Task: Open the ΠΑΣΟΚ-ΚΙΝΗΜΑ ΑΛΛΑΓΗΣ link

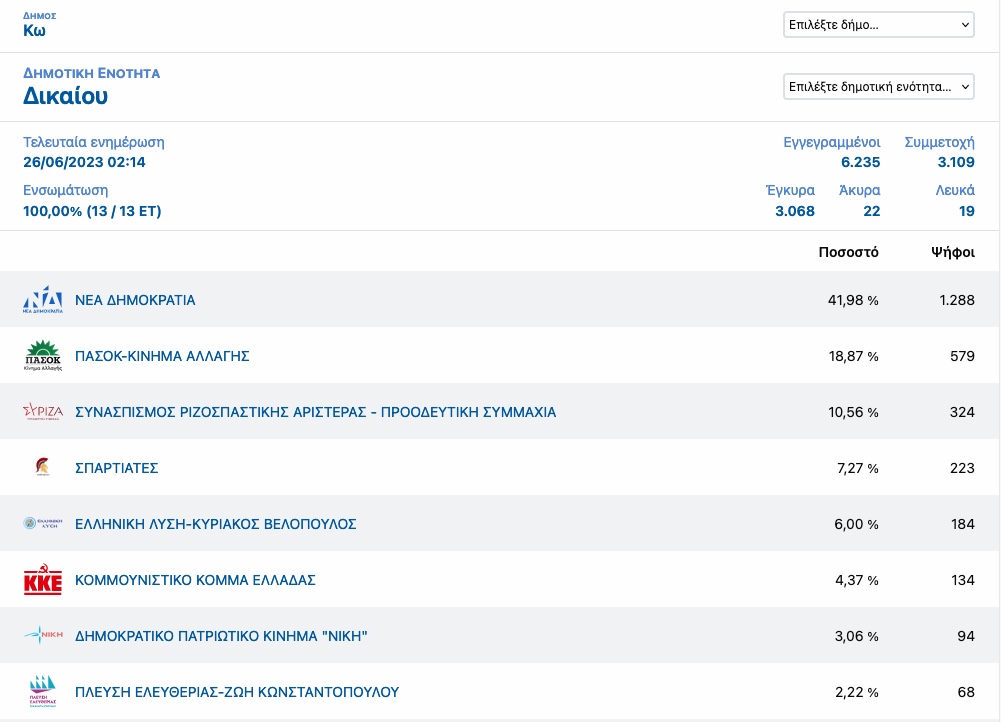Action: point(162,356)
